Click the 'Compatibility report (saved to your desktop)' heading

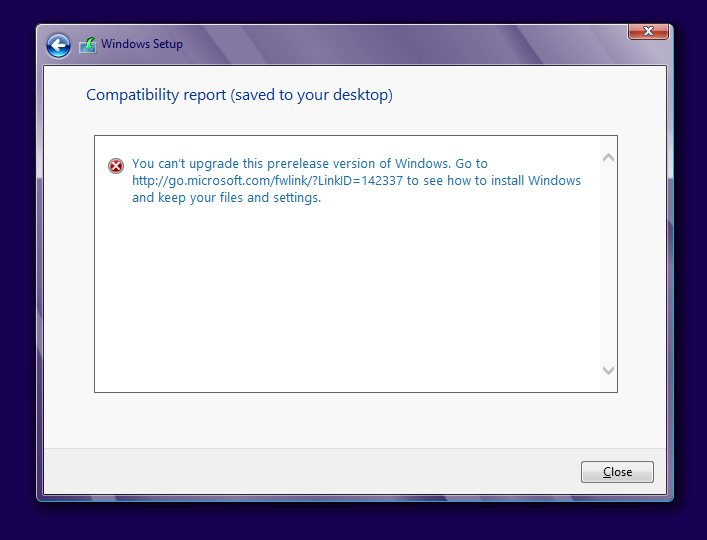[239, 95]
